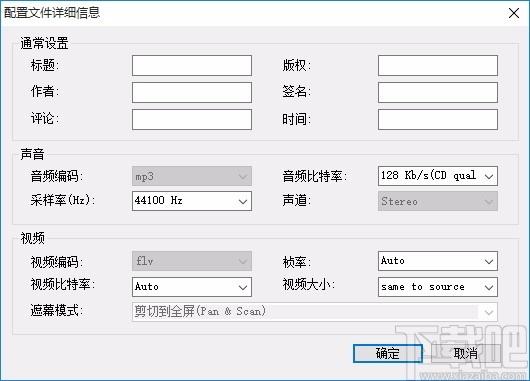
Task: Click the 声音 group label
Action: coord(32,154)
